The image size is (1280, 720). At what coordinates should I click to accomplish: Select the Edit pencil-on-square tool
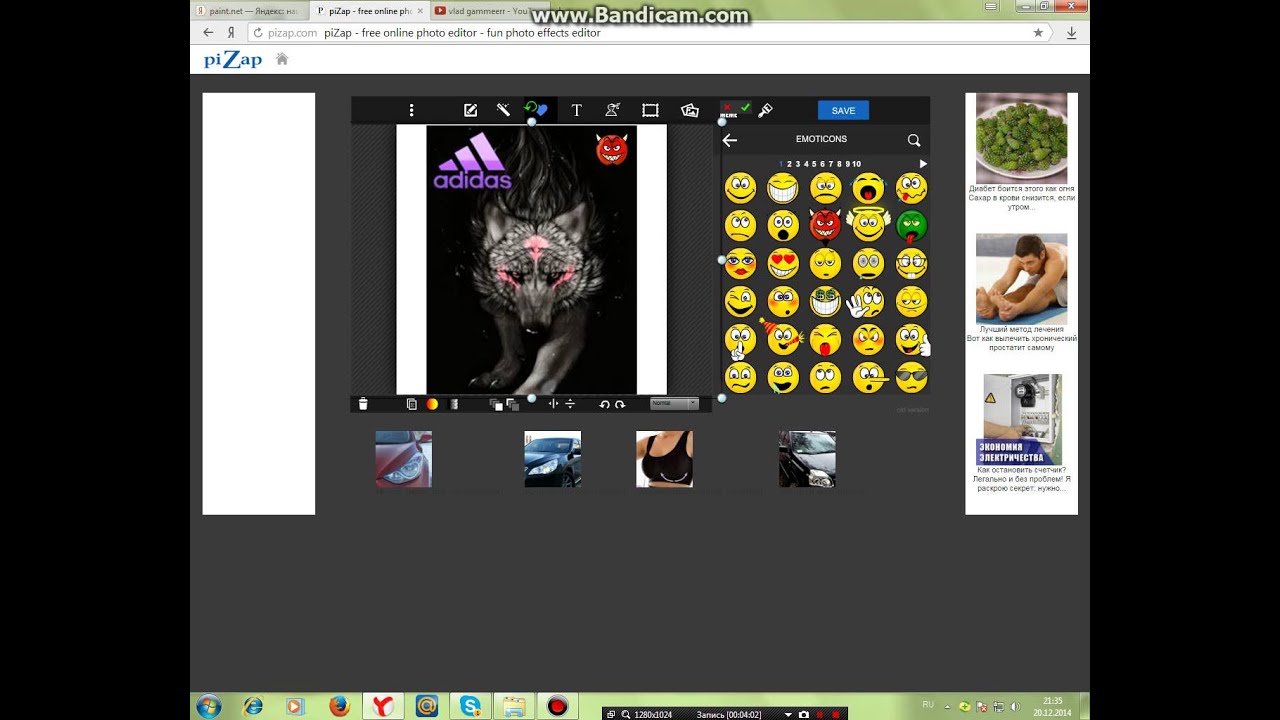click(x=470, y=110)
